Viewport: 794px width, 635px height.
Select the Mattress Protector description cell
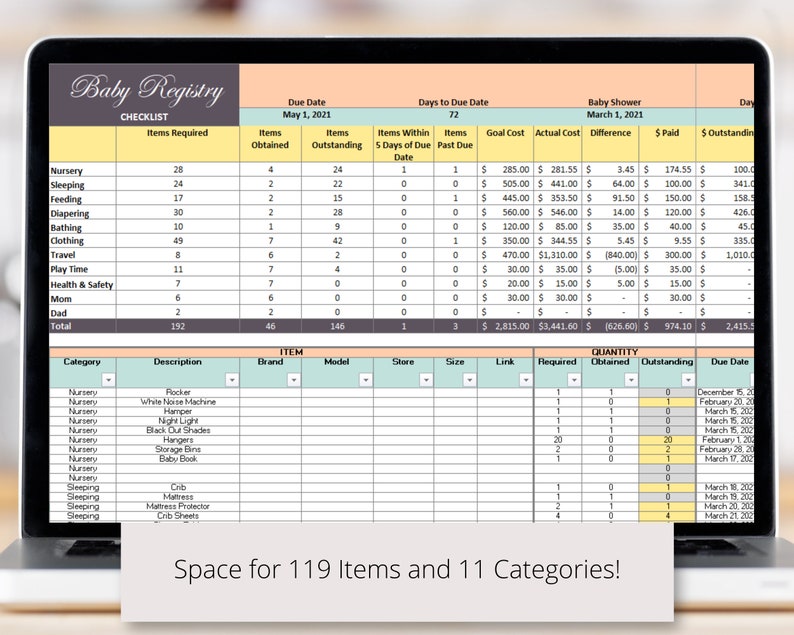click(x=178, y=506)
